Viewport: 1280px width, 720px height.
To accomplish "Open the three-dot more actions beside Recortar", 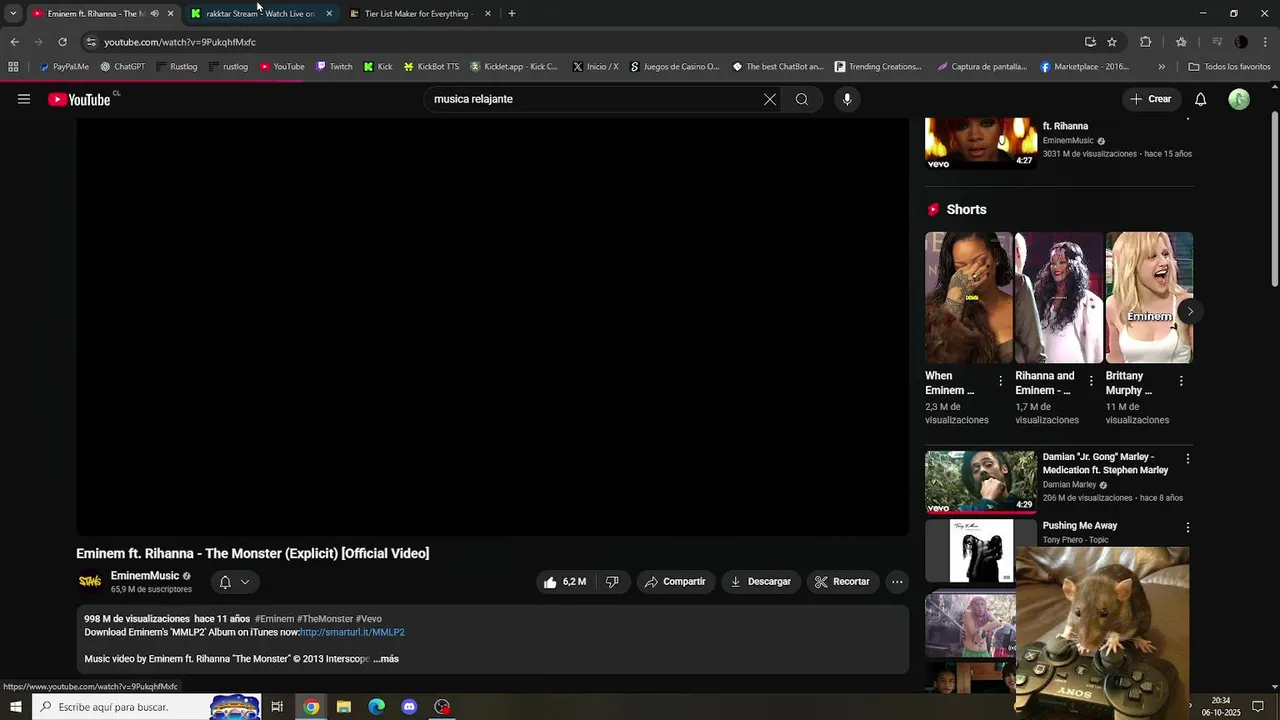I will [x=897, y=582].
